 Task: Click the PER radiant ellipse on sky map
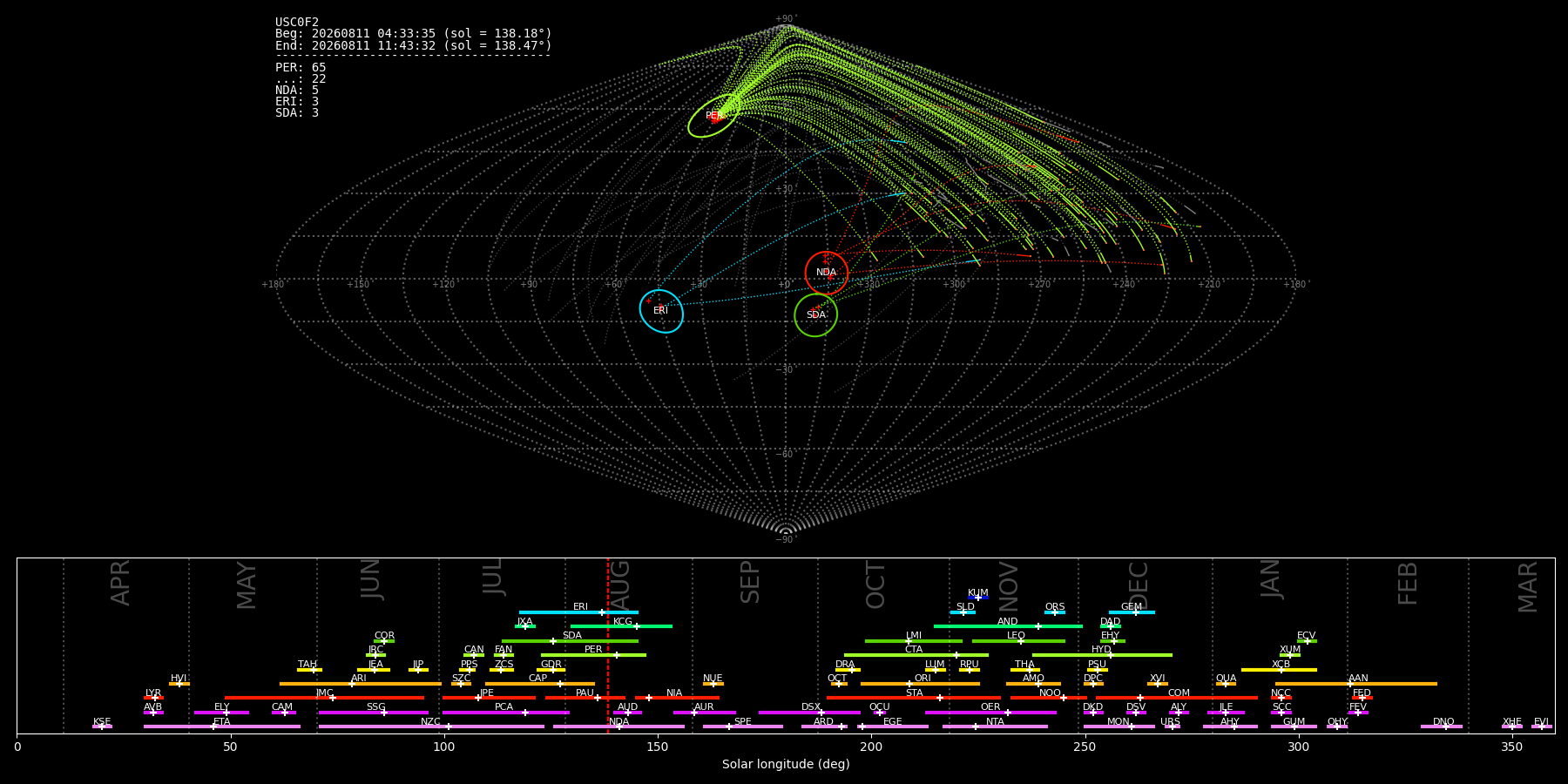(x=714, y=116)
